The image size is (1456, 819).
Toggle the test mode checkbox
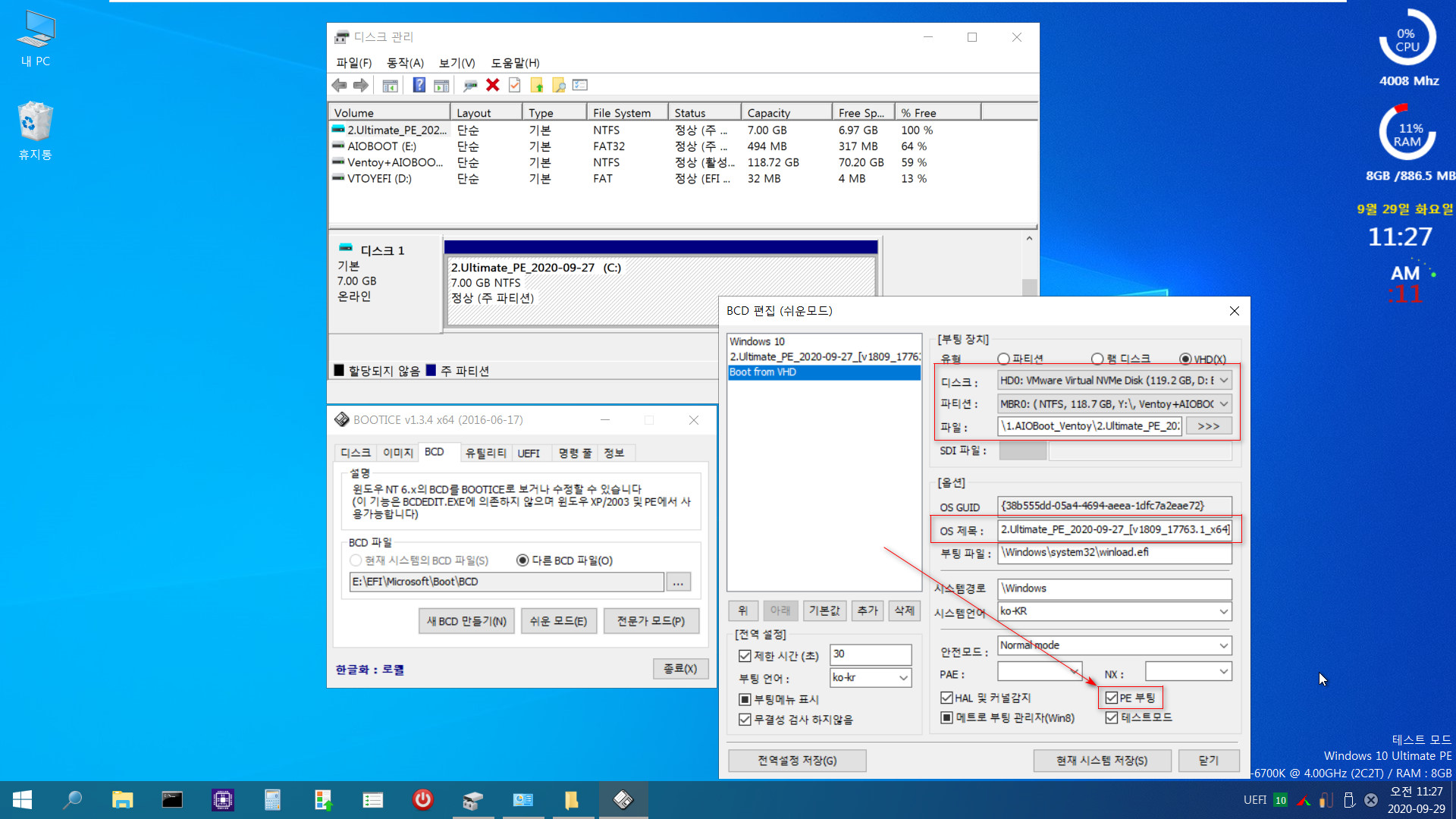tap(1112, 717)
